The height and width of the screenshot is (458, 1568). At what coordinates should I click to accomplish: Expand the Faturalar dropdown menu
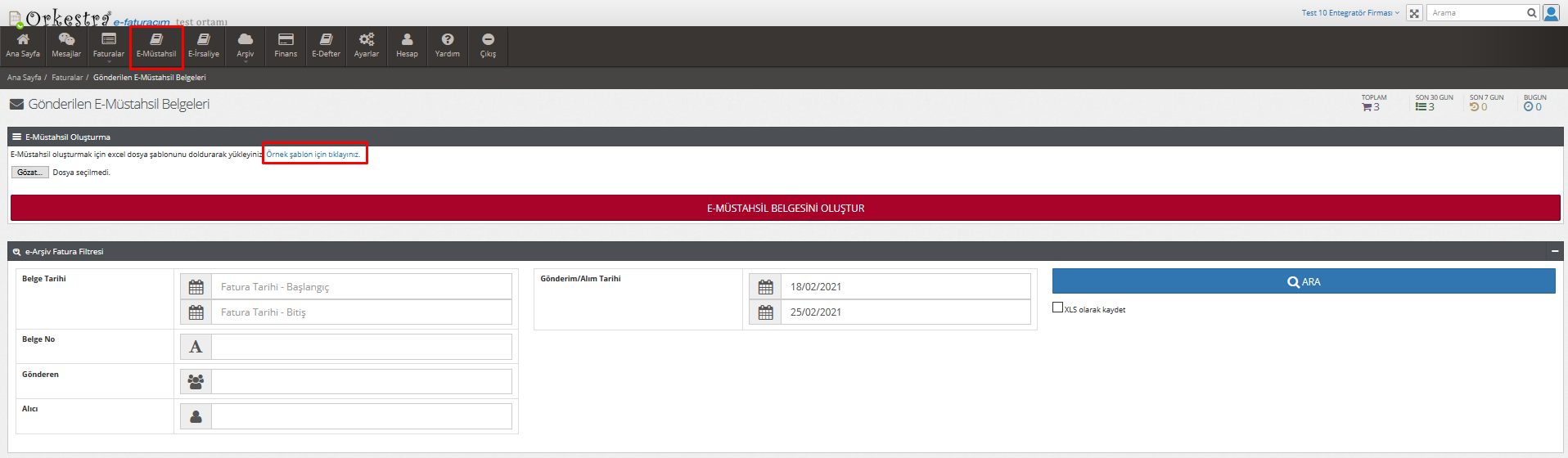(x=108, y=47)
